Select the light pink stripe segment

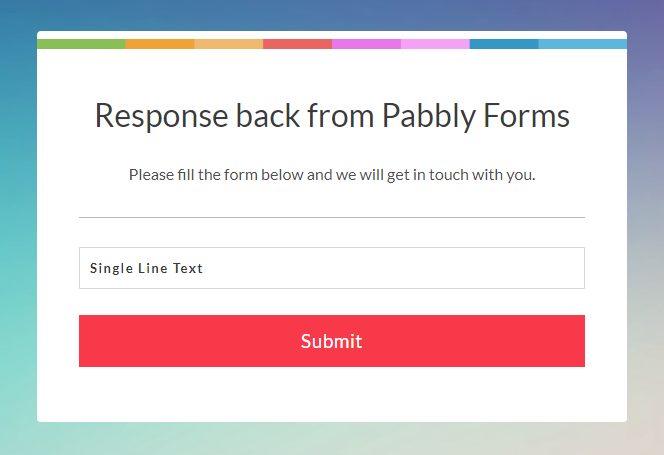click(x=435, y=44)
